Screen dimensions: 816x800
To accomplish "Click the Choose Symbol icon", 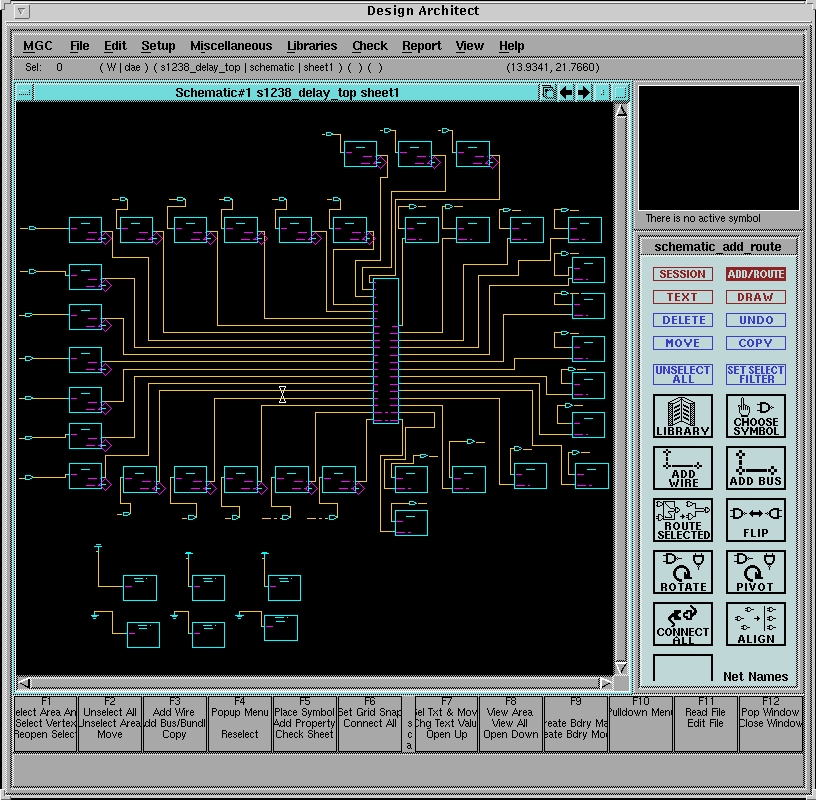I will coord(756,416).
